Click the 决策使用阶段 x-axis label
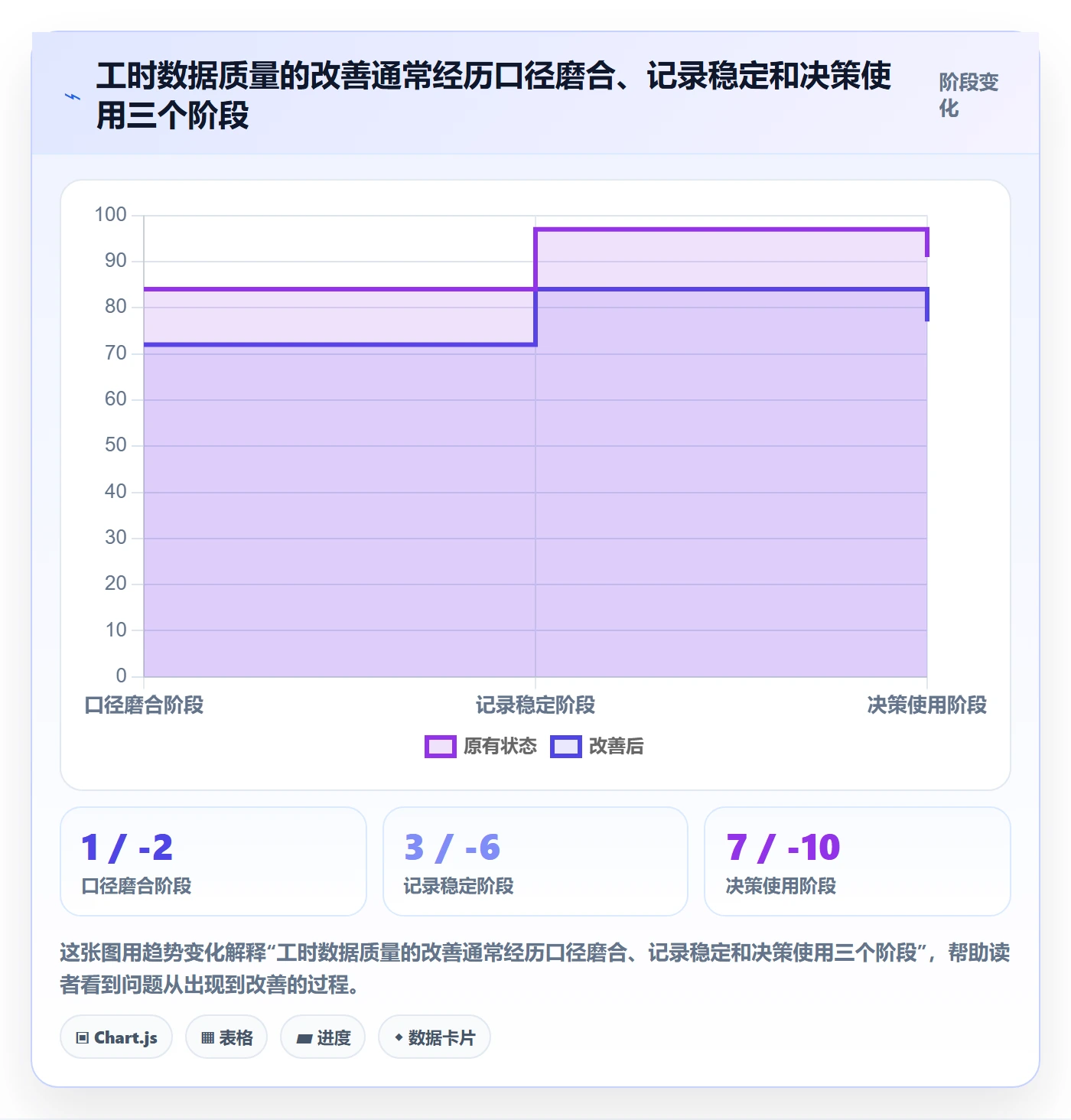1071x1120 pixels. click(927, 705)
